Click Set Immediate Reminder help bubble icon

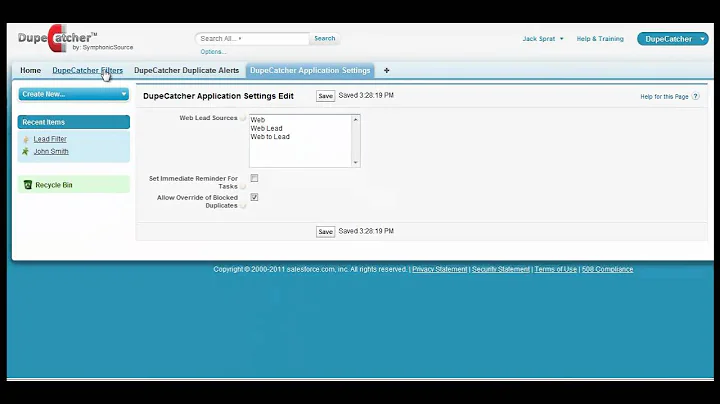point(243,186)
